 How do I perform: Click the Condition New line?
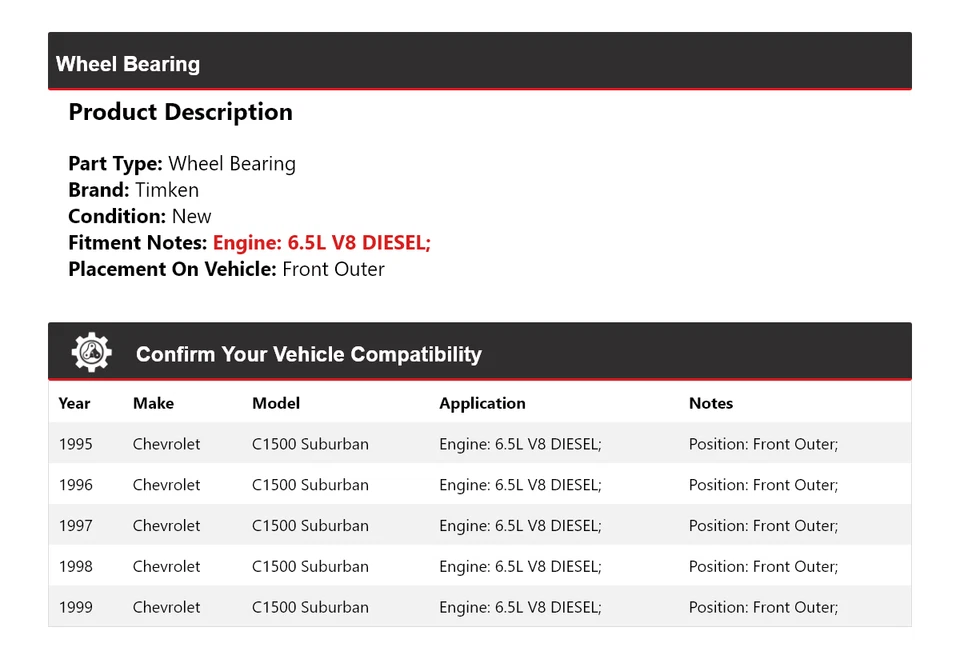click(140, 216)
